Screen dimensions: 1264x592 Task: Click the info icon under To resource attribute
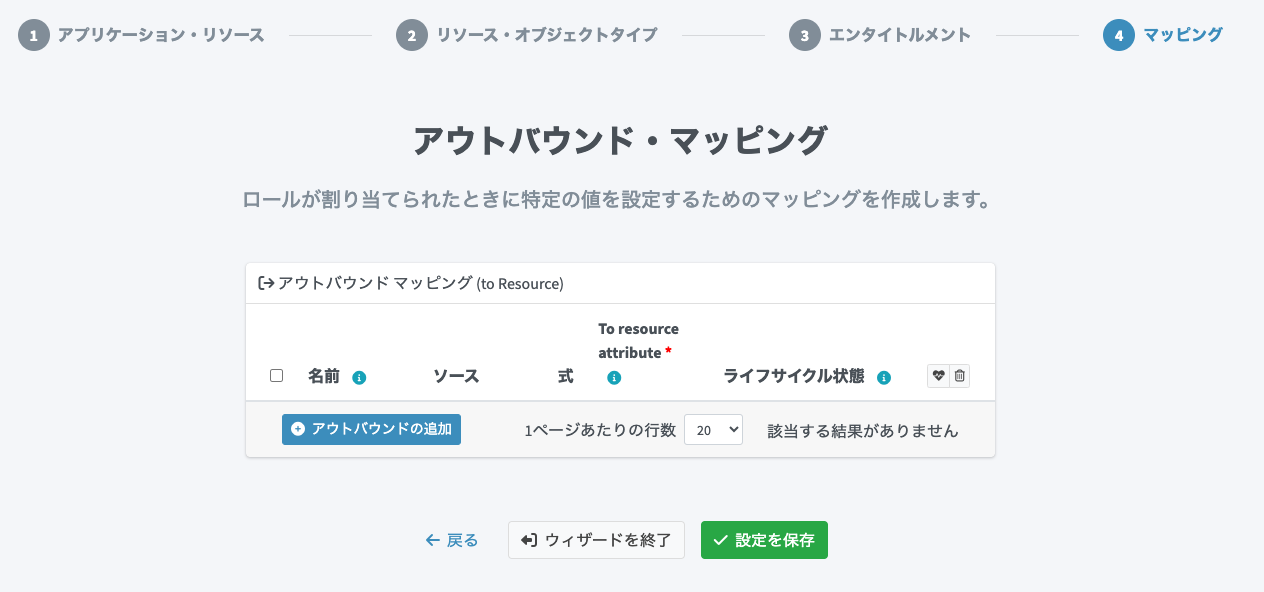(614, 378)
